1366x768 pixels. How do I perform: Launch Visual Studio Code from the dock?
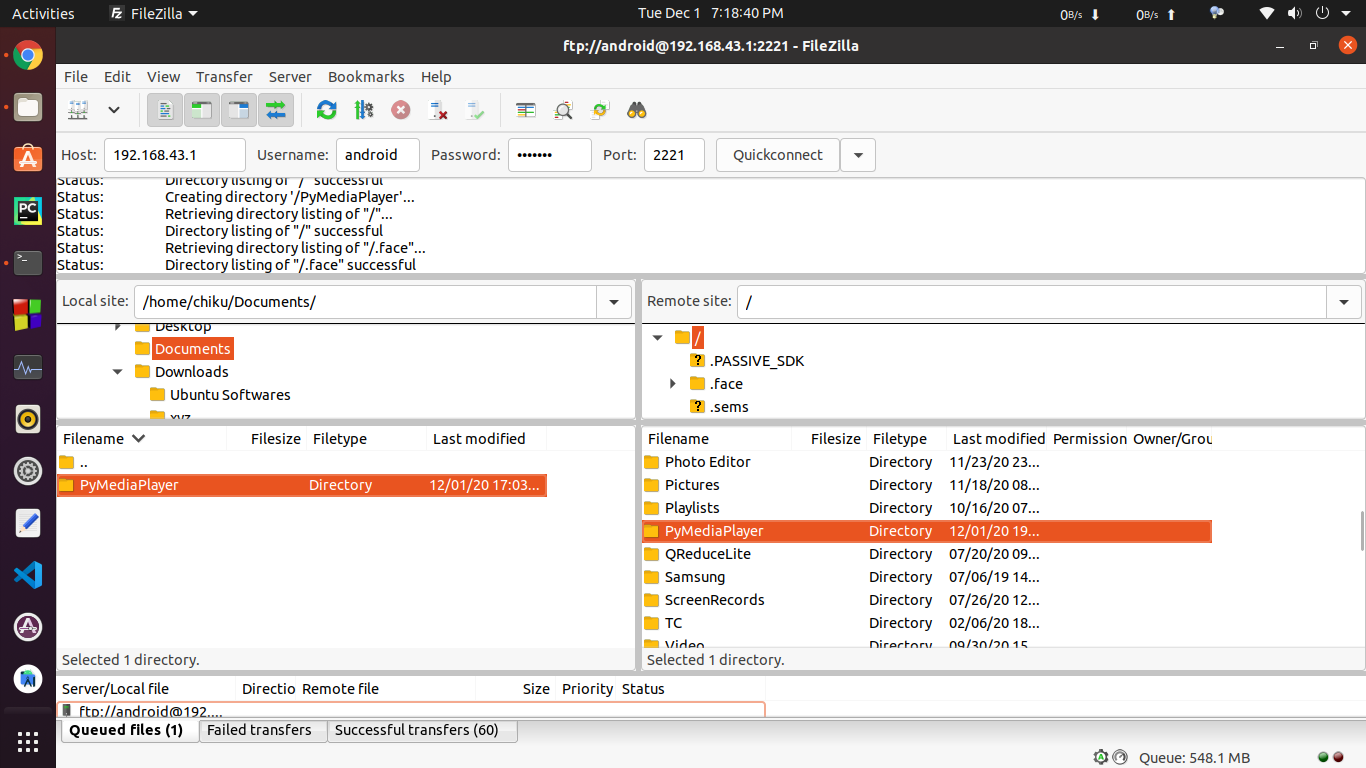[x=28, y=575]
